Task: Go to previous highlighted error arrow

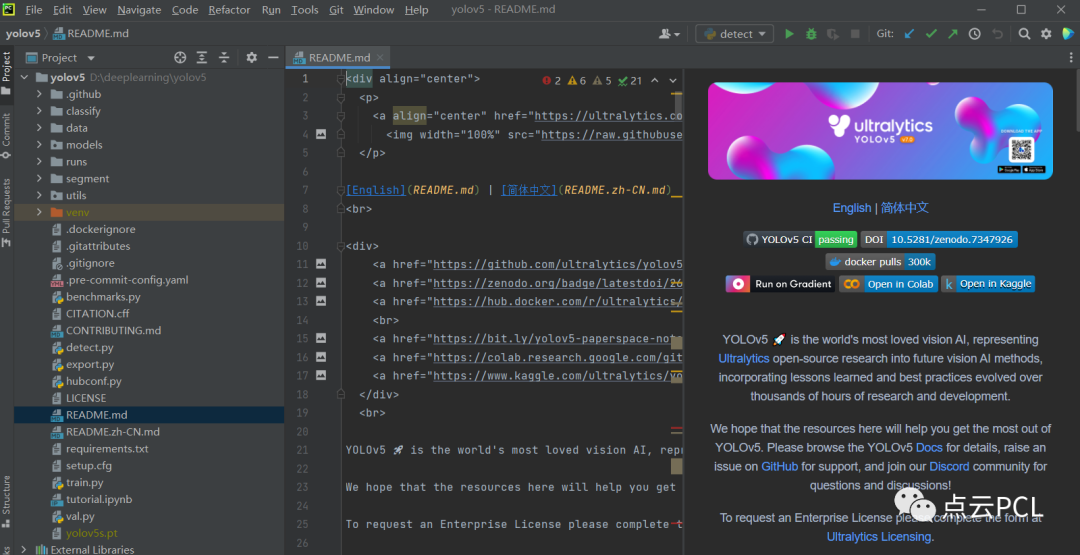Action: [654, 81]
